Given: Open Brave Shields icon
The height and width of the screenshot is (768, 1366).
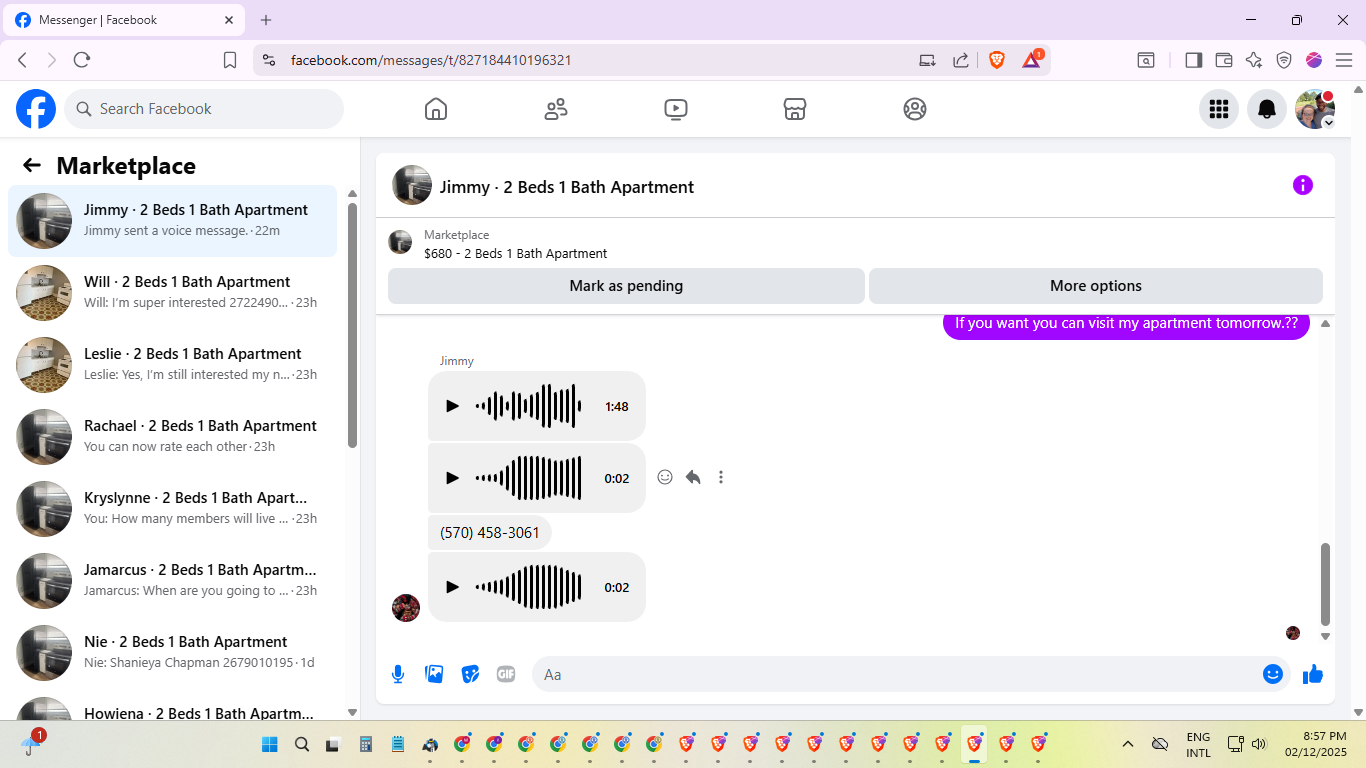Looking at the screenshot, I should 997,60.
